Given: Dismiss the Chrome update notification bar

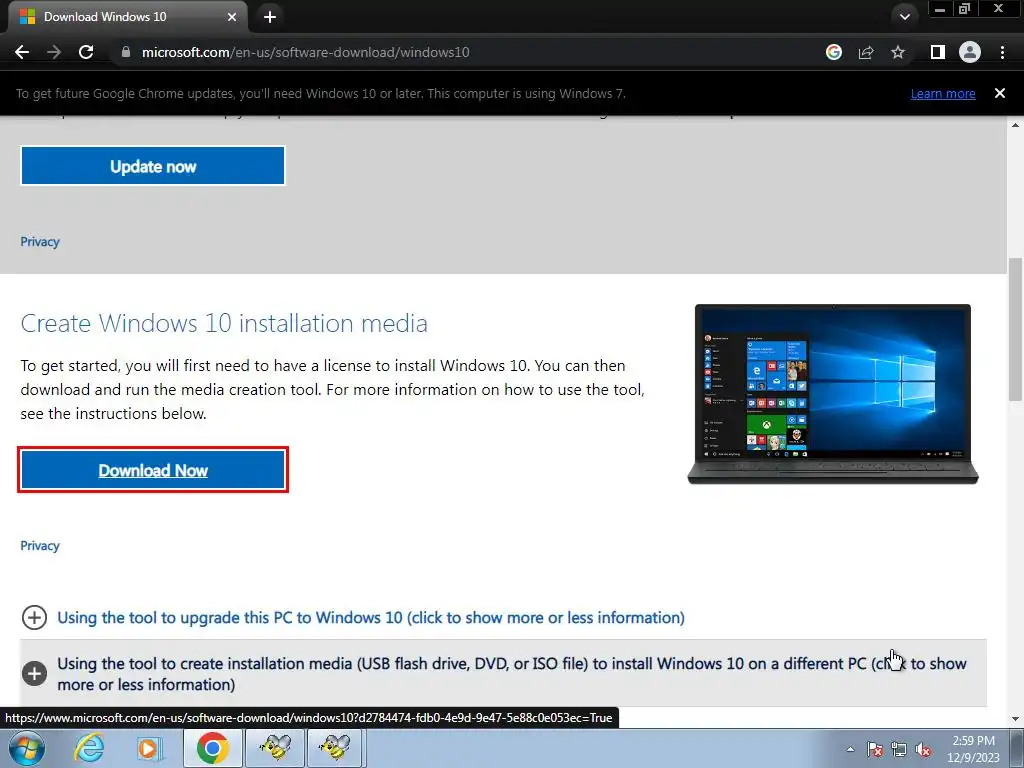Looking at the screenshot, I should [x=999, y=93].
